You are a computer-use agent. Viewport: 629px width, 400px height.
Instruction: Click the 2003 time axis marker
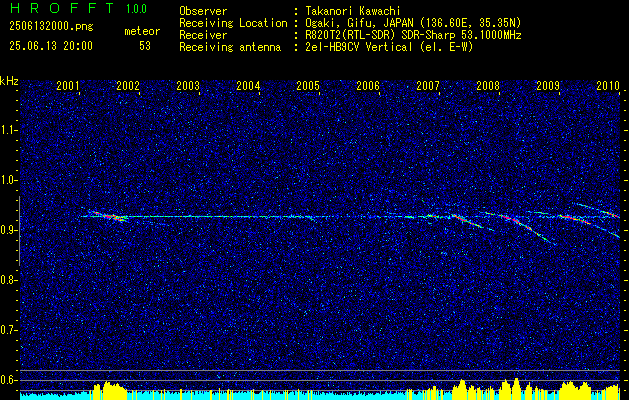tap(188, 85)
